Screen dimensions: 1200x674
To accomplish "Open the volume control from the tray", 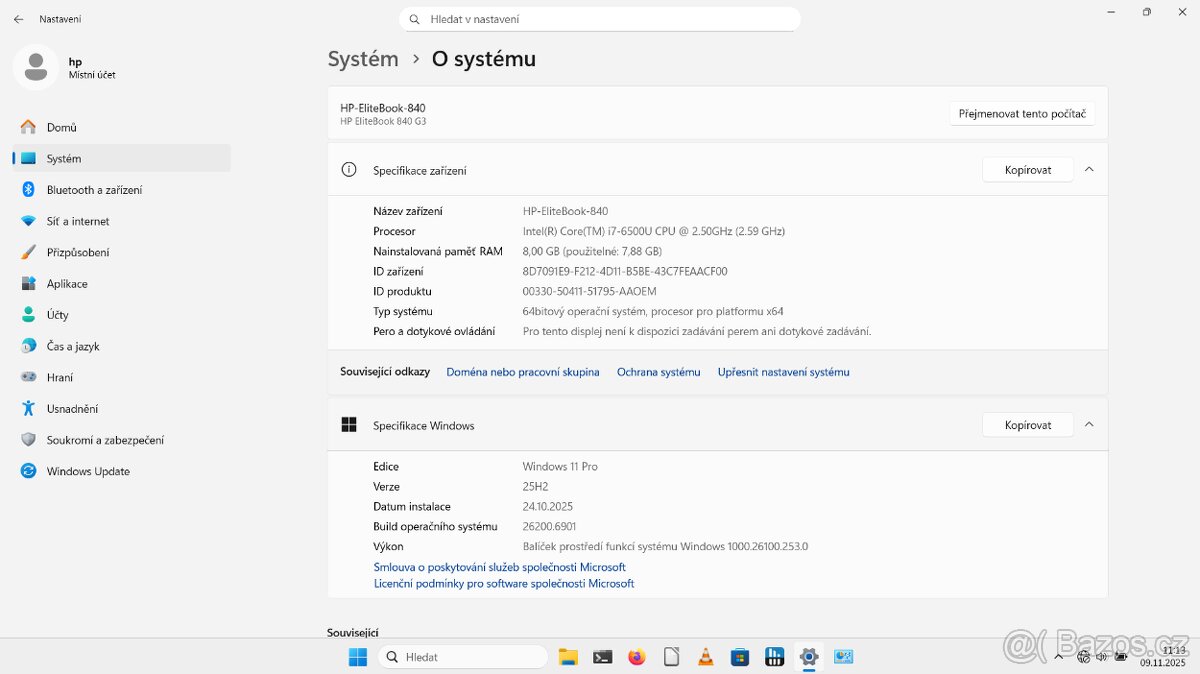I will point(1101,657).
